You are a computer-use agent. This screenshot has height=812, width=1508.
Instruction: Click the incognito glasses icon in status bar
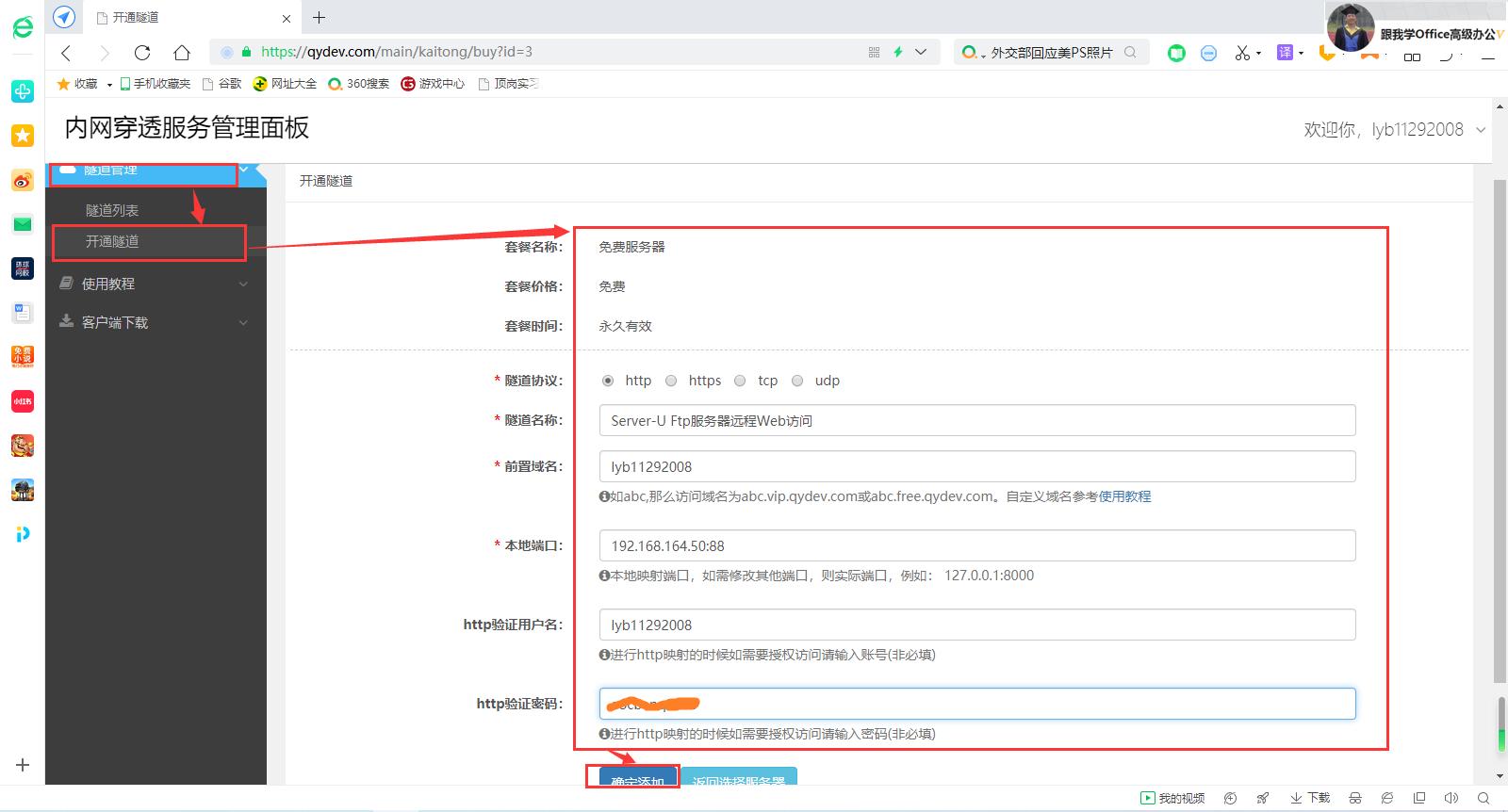coord(1355,798)
